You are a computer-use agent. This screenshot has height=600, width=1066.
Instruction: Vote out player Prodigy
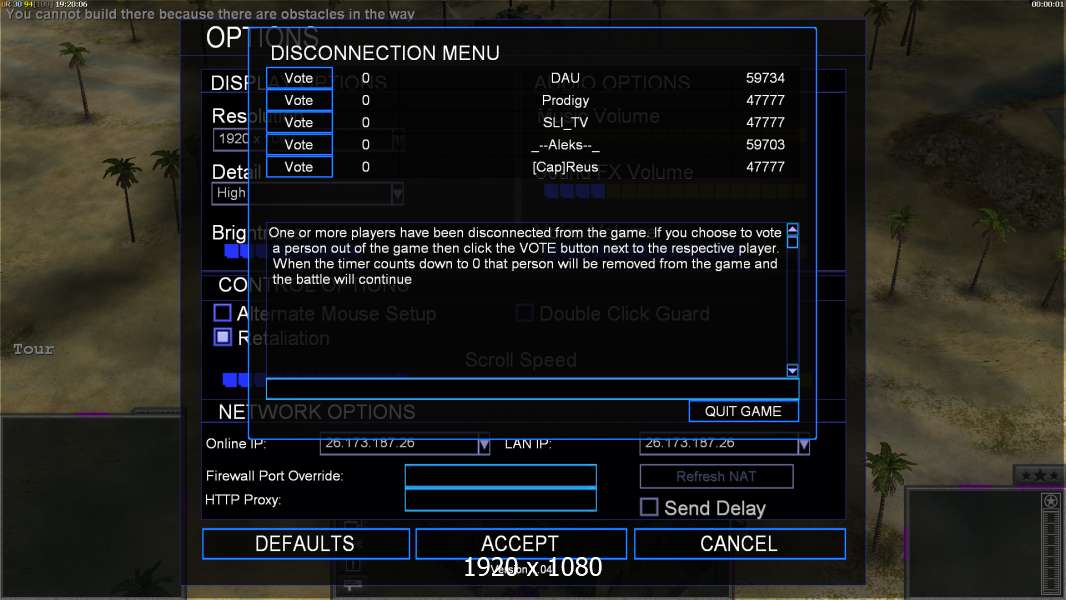click(299, 101)
